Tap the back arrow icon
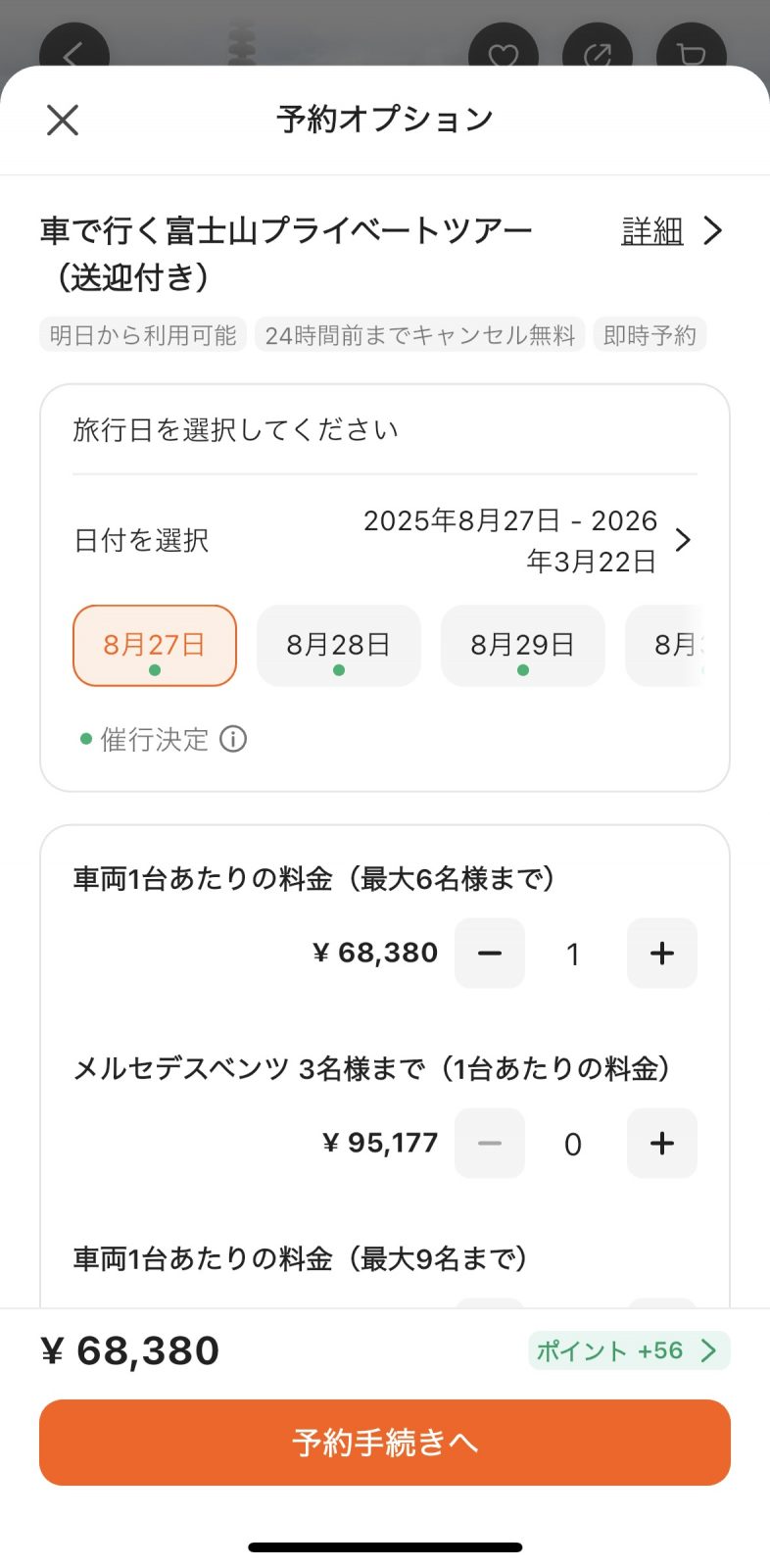 pos(73,51)
